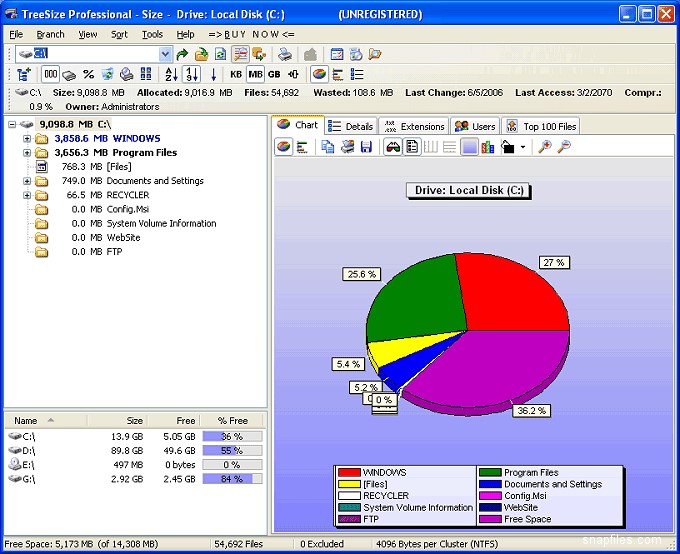Click the 3D glasses chart view icon

[392, 147]
